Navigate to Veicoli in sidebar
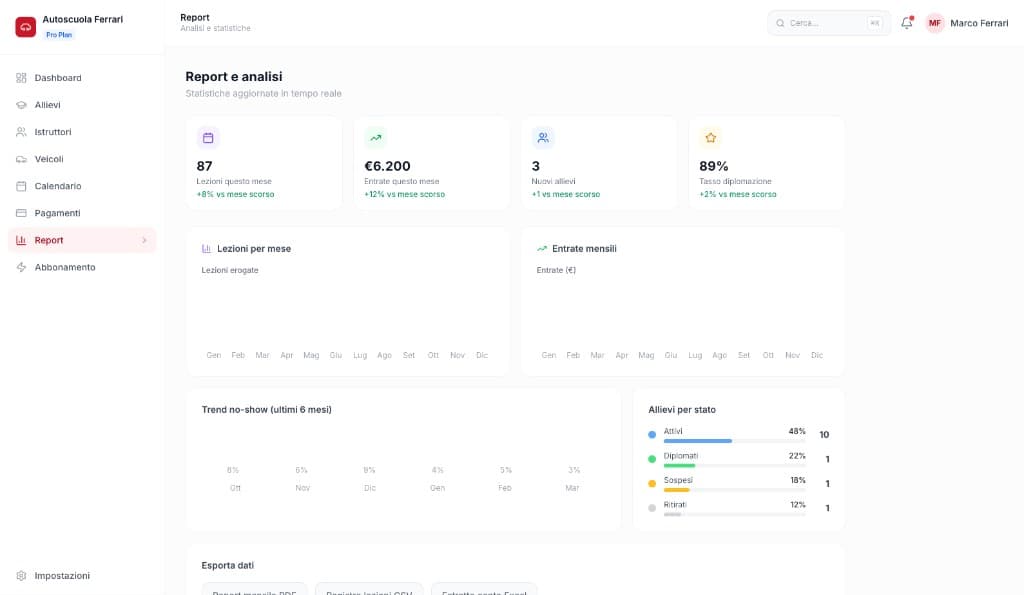The width and height of the screenshot is (1024, 595). pos(49,159)
